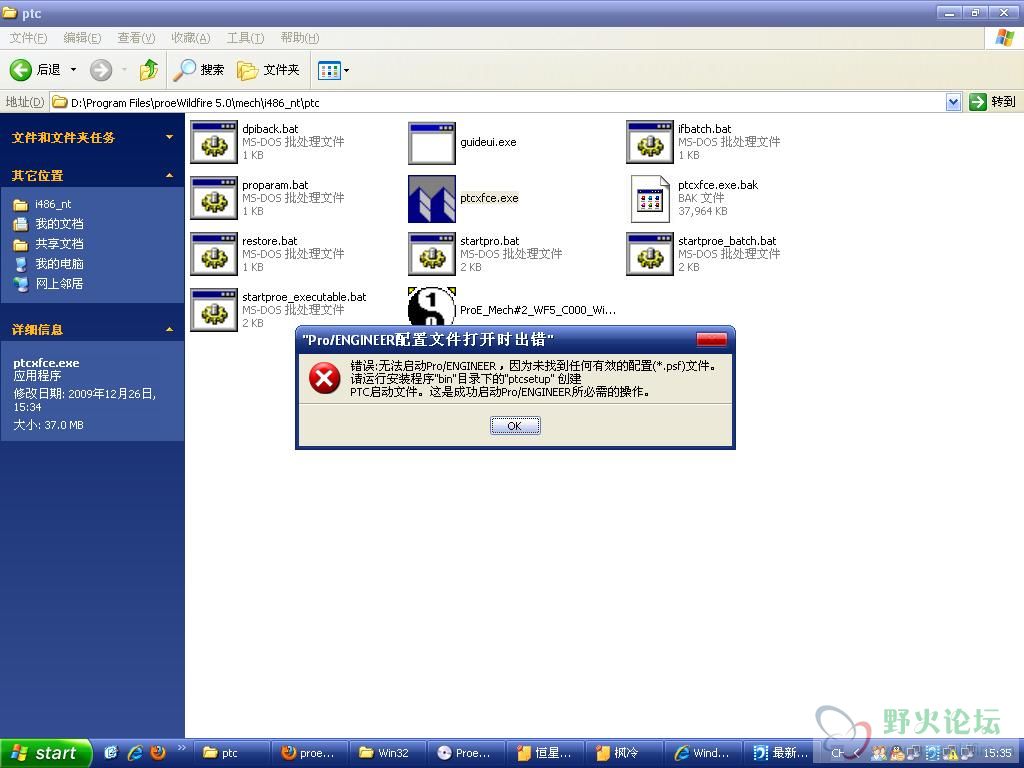Image resolution: width=1024 pixels, height=768 pixels.
Task: Open the View (查看) menu
Action: tap(136, 38)
